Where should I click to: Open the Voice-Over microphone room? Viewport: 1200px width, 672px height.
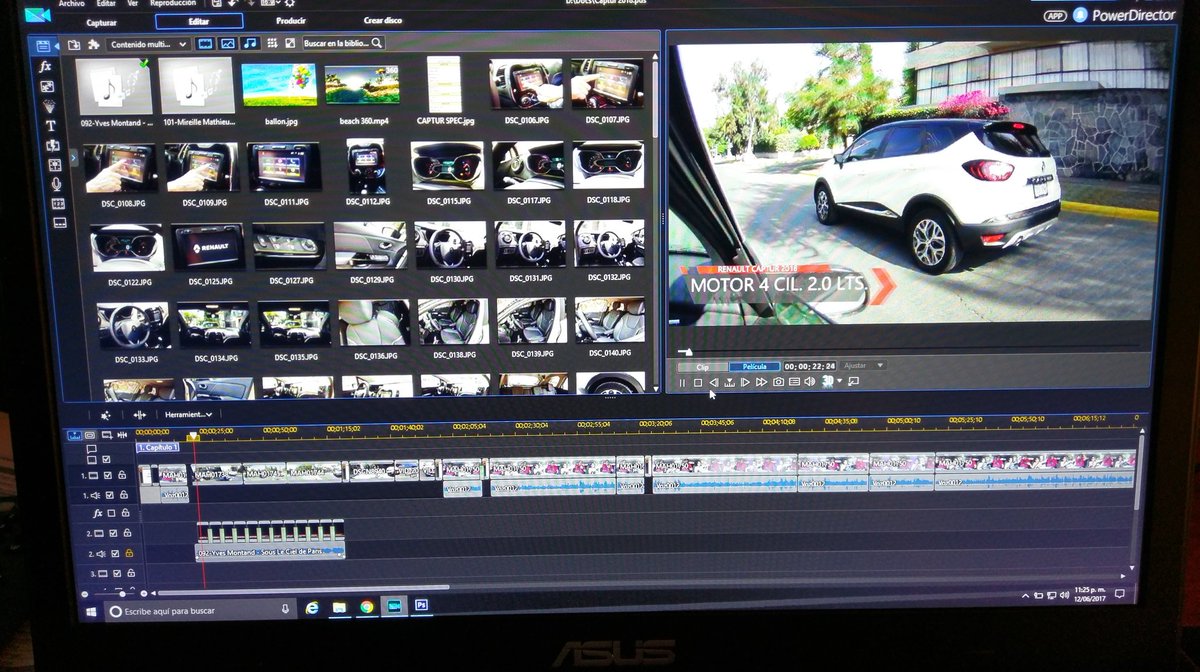(x=56, y=184)
